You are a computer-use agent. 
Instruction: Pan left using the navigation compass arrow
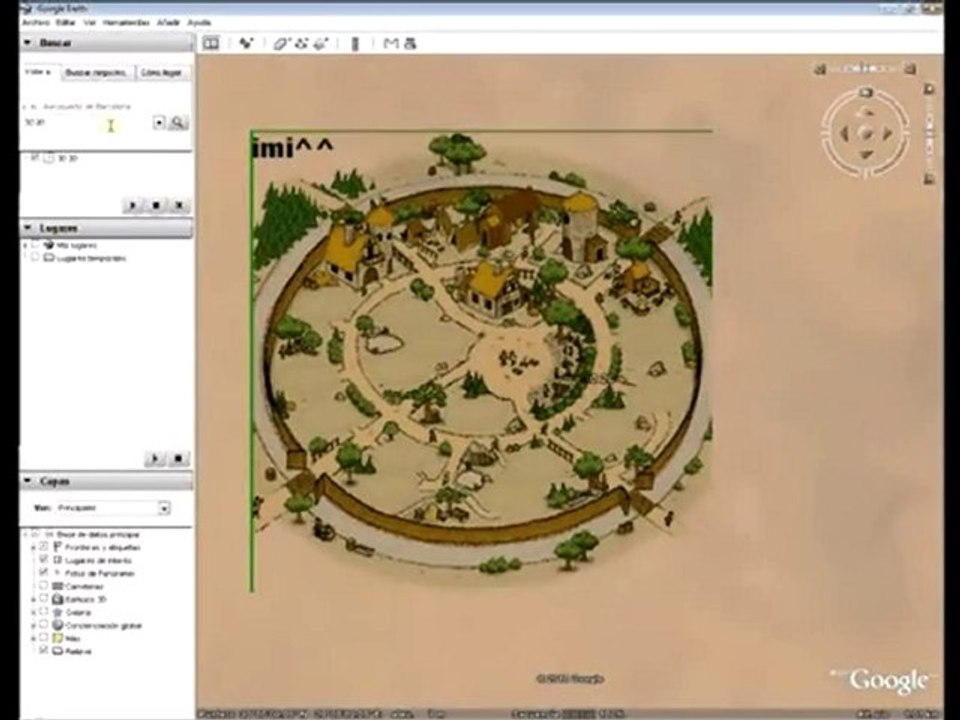pyautogui.click(x=844, y=133)
